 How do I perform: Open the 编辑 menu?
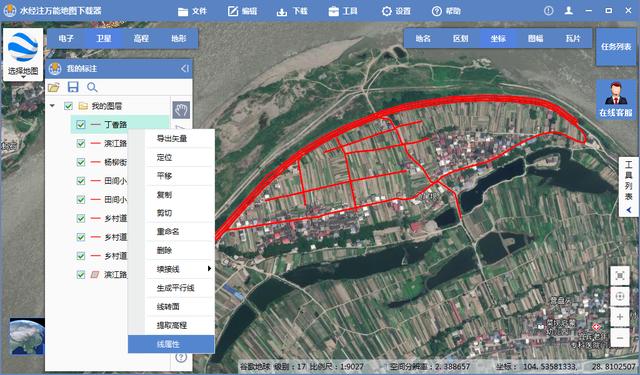[242, 11]
